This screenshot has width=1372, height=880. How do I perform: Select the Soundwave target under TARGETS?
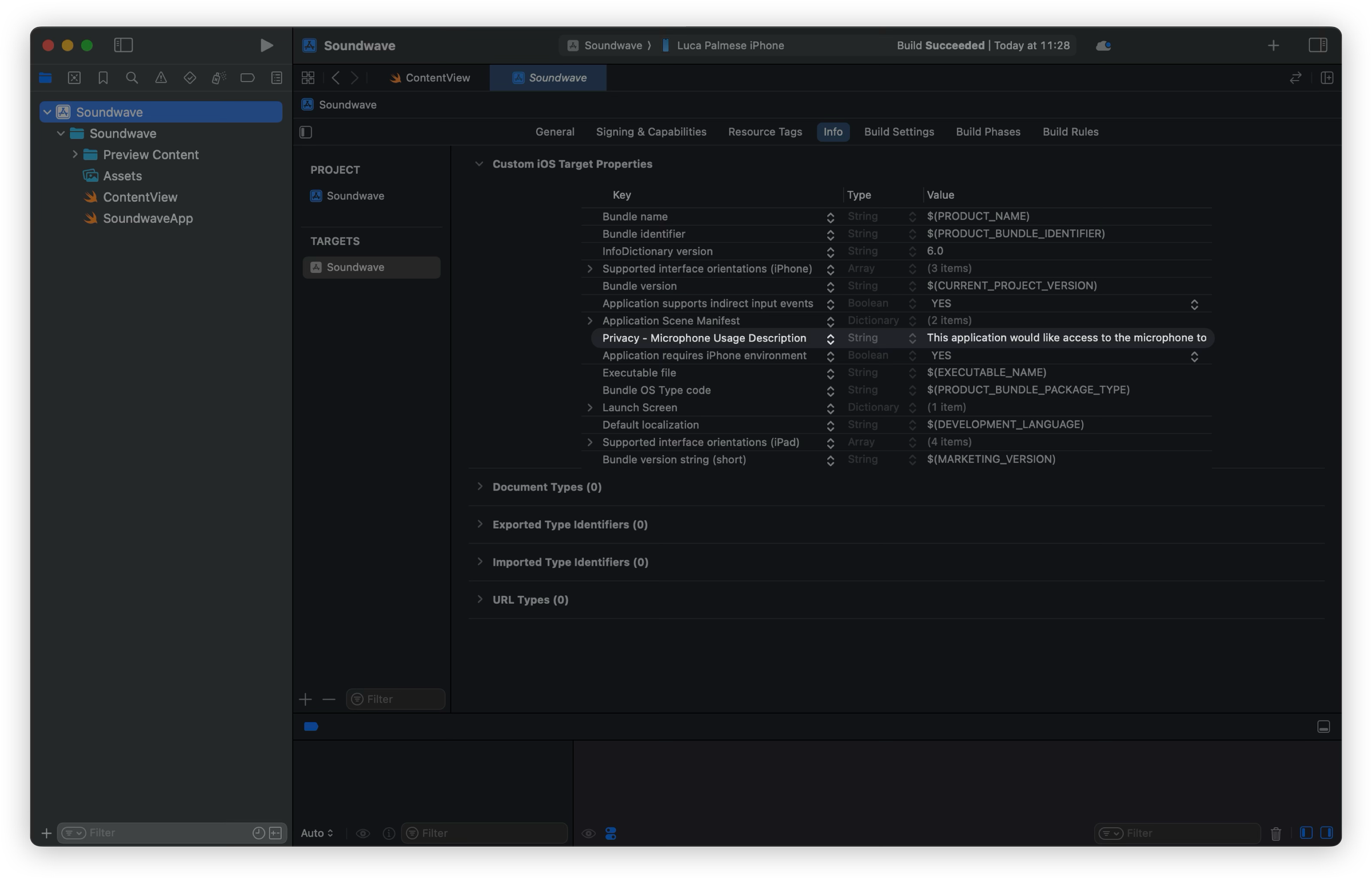pyautogui.click(x=371, y=267)
